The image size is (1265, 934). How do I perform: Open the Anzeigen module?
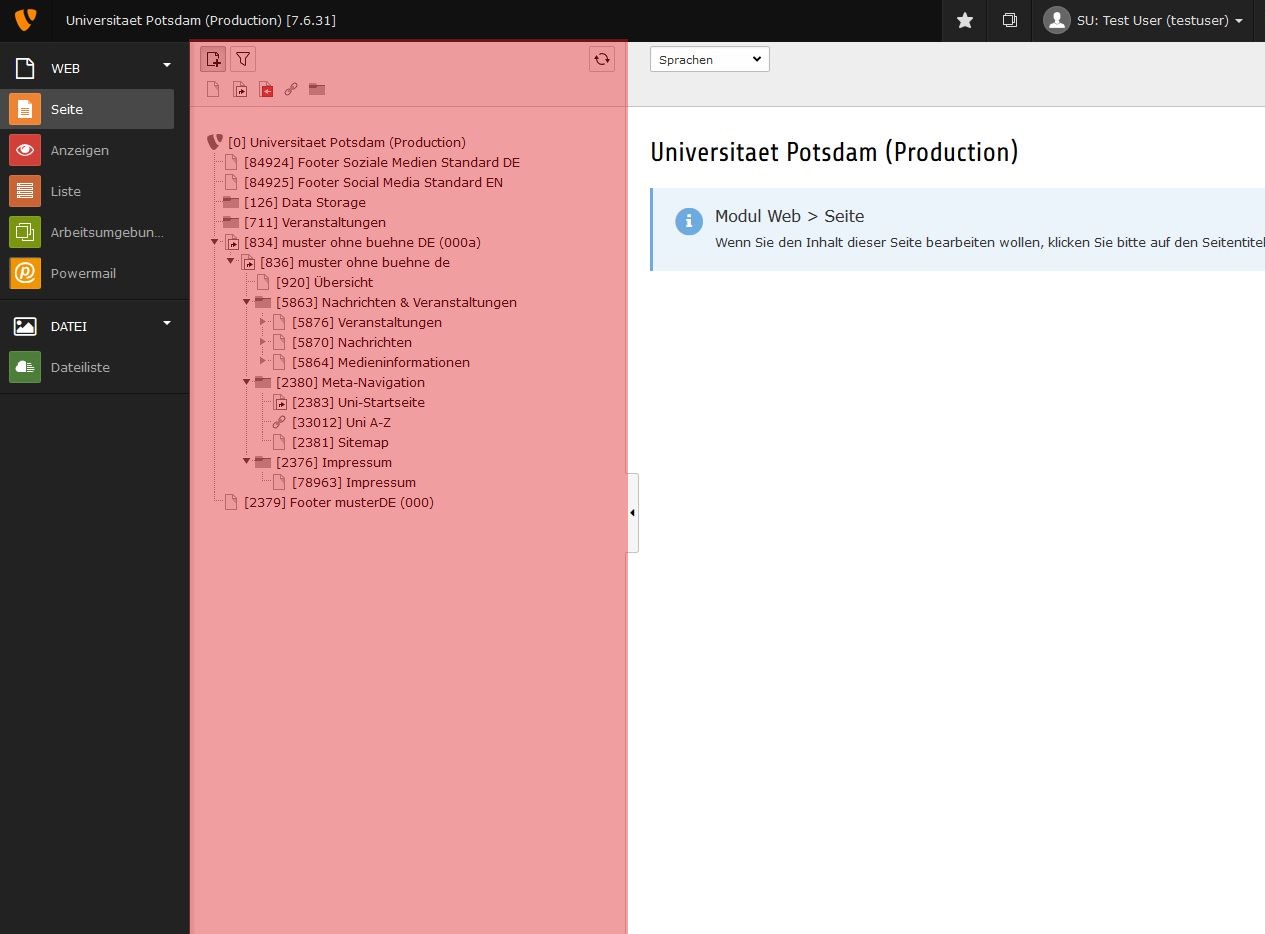80,150
